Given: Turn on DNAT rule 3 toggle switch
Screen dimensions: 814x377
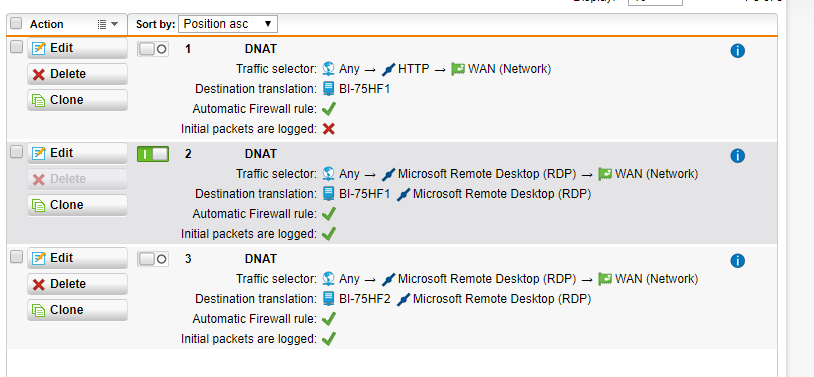Looking at the screenshot, I should point(153,259).
